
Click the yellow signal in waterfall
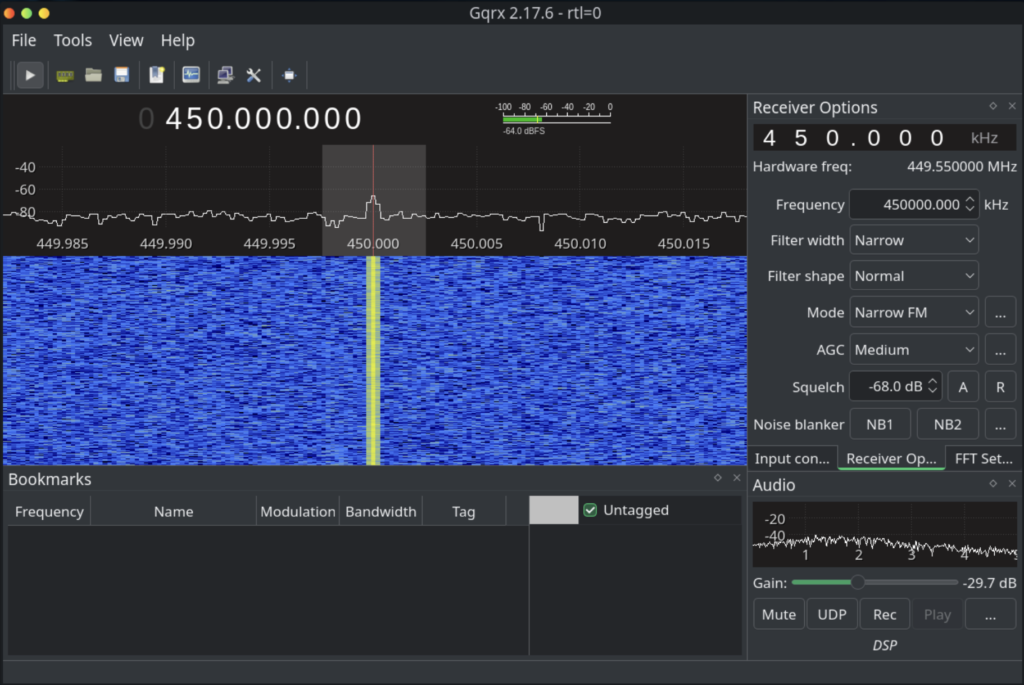coord(373,360)
